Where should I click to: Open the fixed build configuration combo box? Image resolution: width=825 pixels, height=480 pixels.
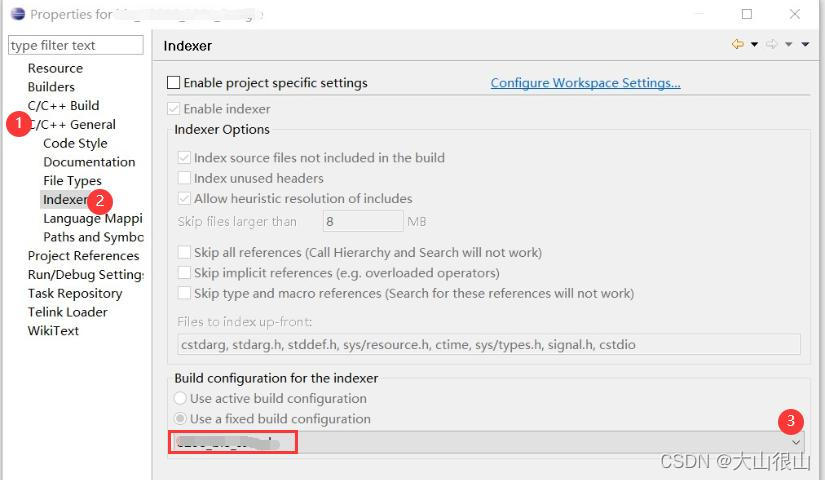click(x=487, y=442)
